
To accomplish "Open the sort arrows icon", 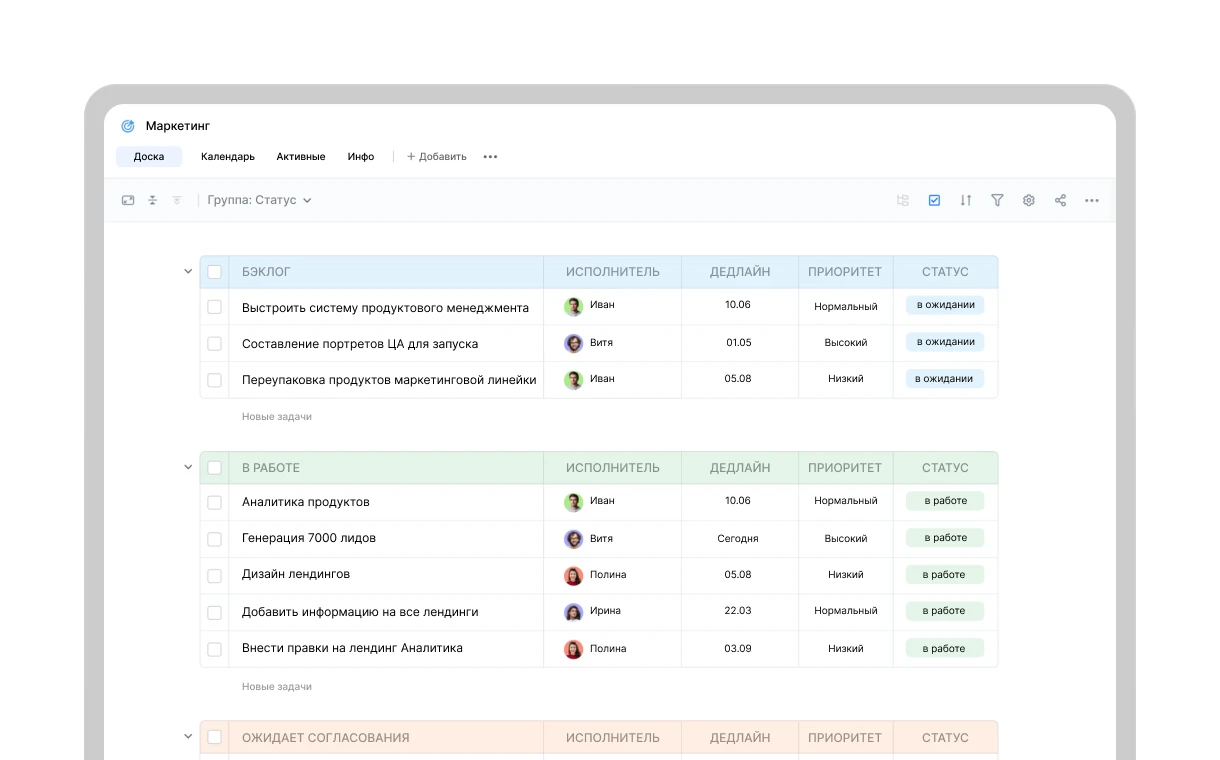I will (965, 200).
